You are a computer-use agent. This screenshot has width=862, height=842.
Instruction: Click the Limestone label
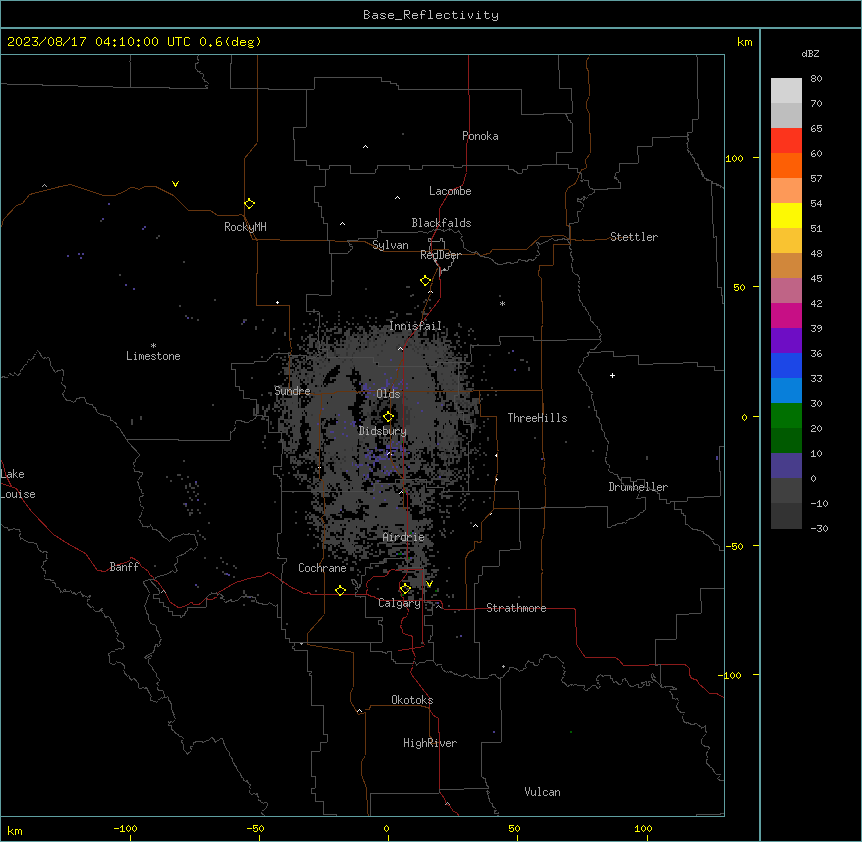click(153, 356)
